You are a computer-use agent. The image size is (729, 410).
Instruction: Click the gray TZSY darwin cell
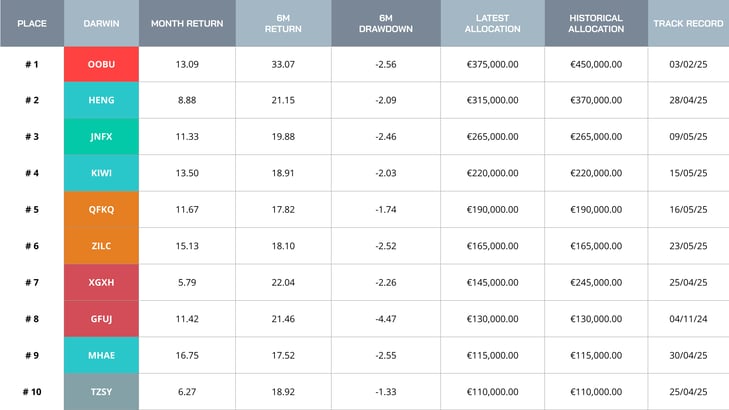(101, 392)
